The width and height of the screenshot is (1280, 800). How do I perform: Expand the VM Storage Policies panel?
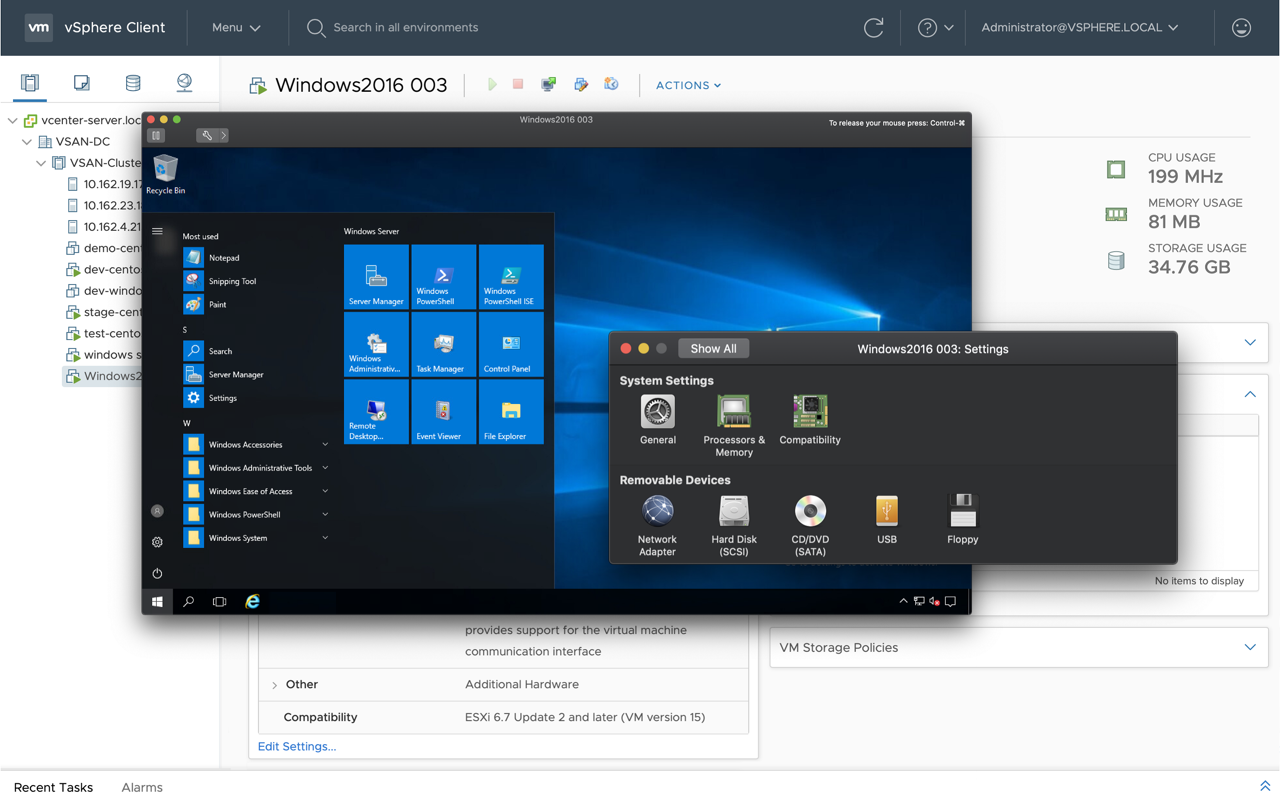pos(1250,648)
